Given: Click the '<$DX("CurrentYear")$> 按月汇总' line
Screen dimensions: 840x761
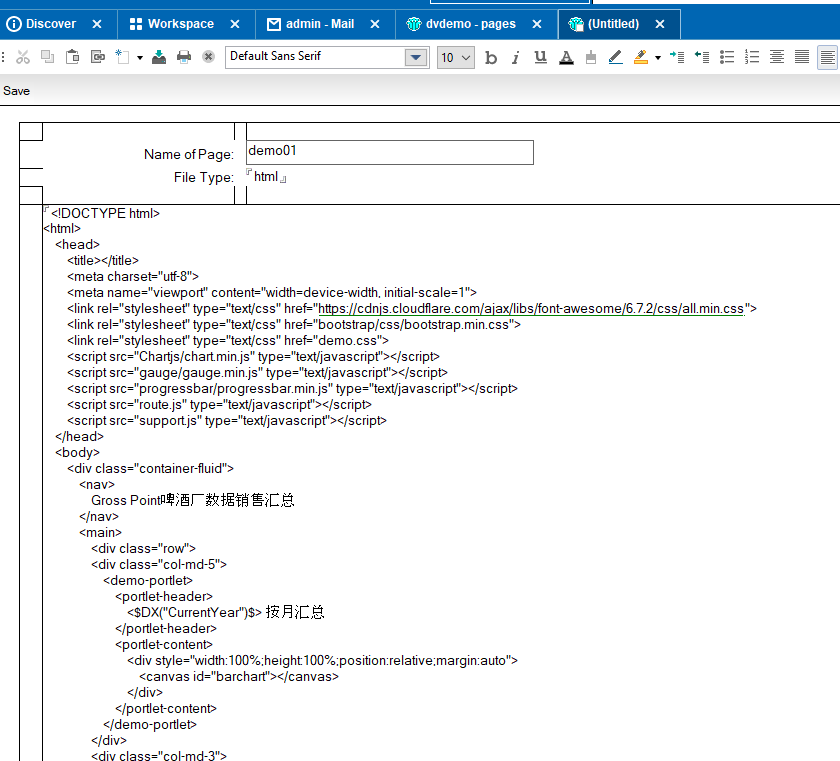Looking at the screenshot, I should point(226,613).
